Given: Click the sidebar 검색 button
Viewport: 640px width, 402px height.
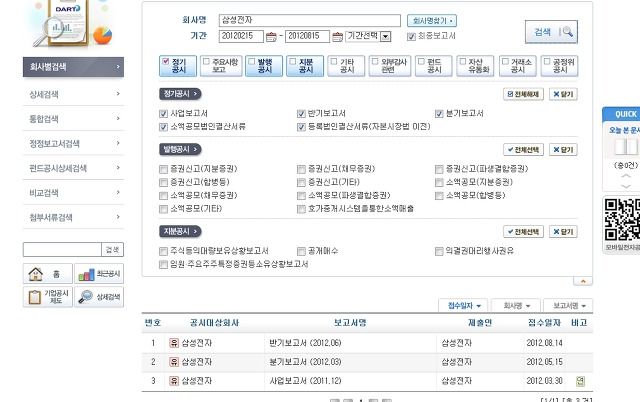Looking at the screenshot, I should pyautogui.click(x=112, y=249).
